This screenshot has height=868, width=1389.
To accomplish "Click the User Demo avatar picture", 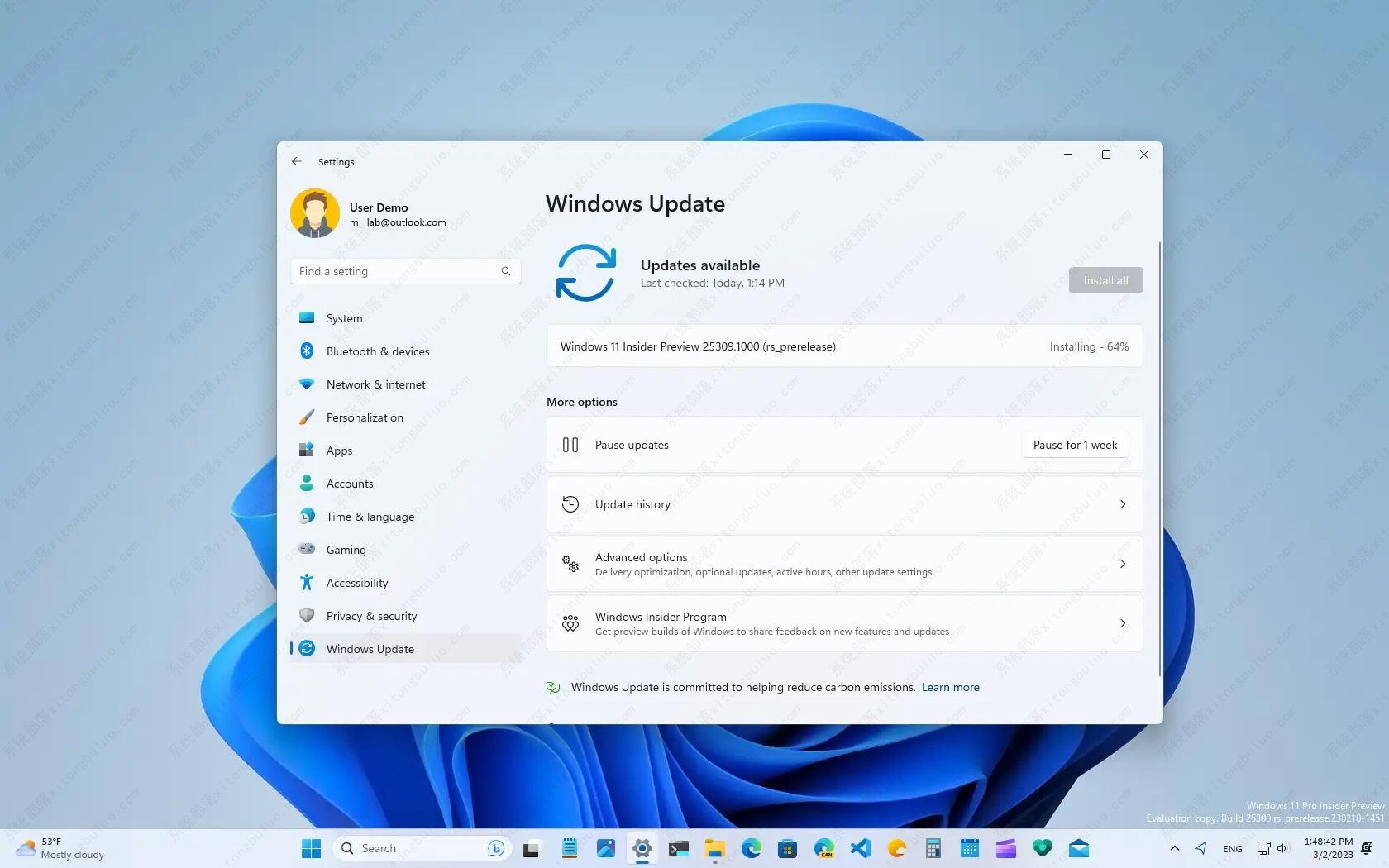I will tap(315, 212).
